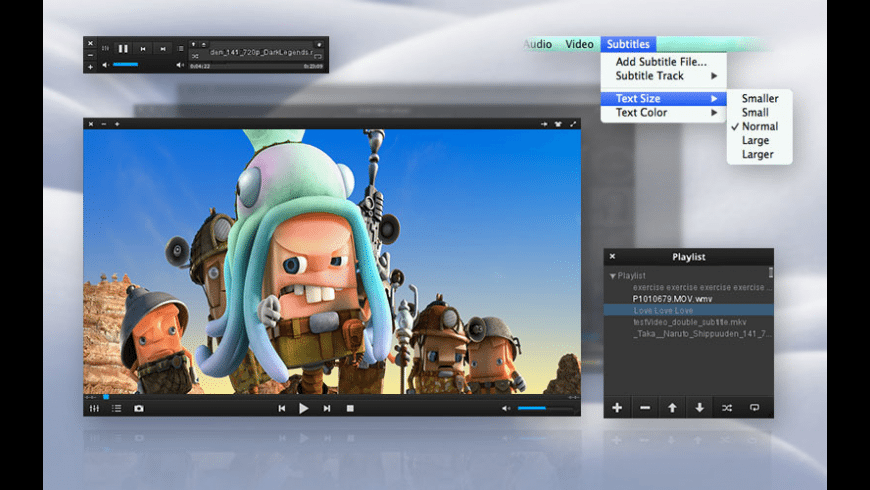Expand the Text Size submenu arrow
The width and height of the screenshot is (870, 490).
(714, 99)
